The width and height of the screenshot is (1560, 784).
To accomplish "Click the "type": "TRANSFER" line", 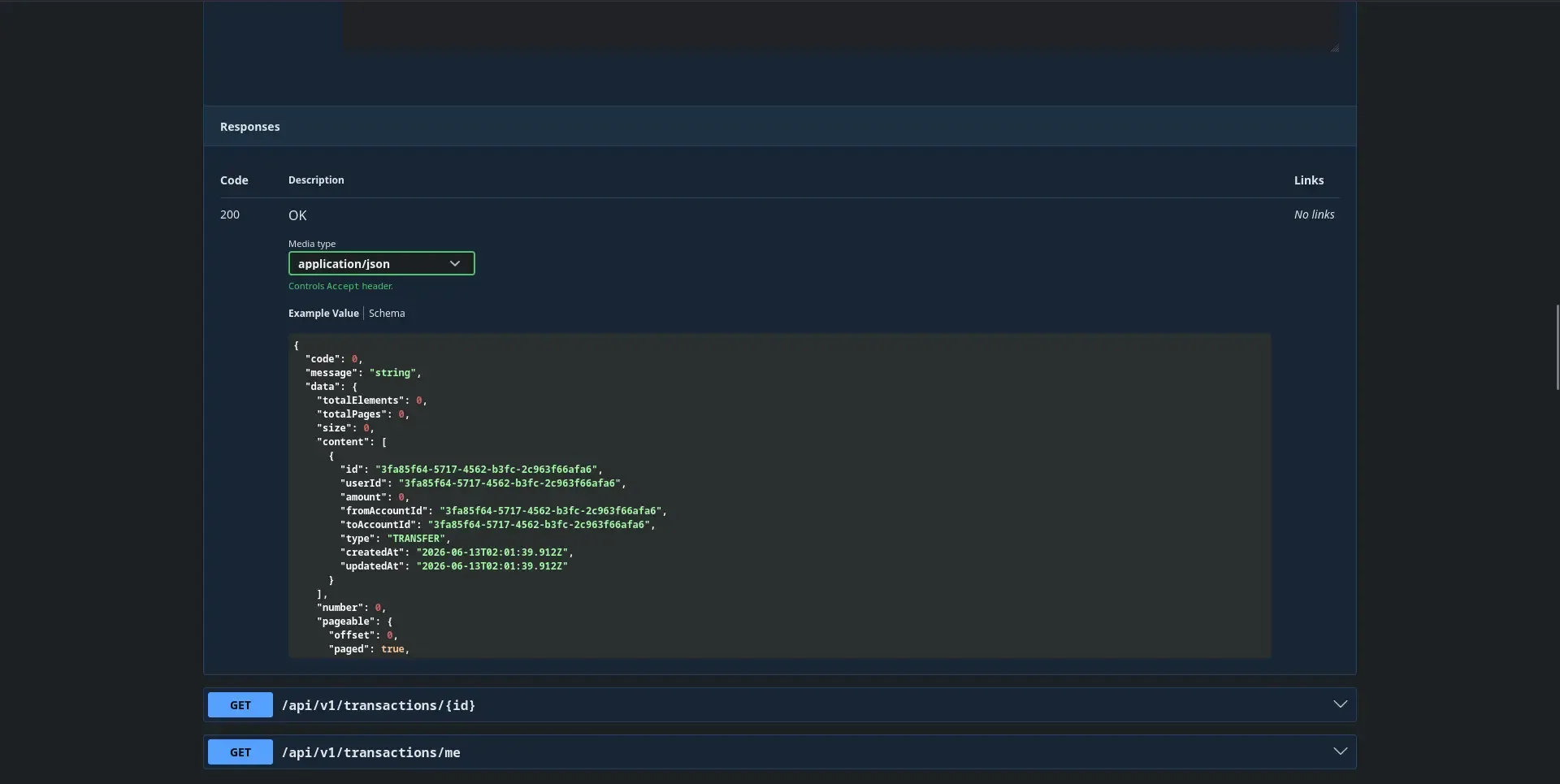I will point(396,539).
